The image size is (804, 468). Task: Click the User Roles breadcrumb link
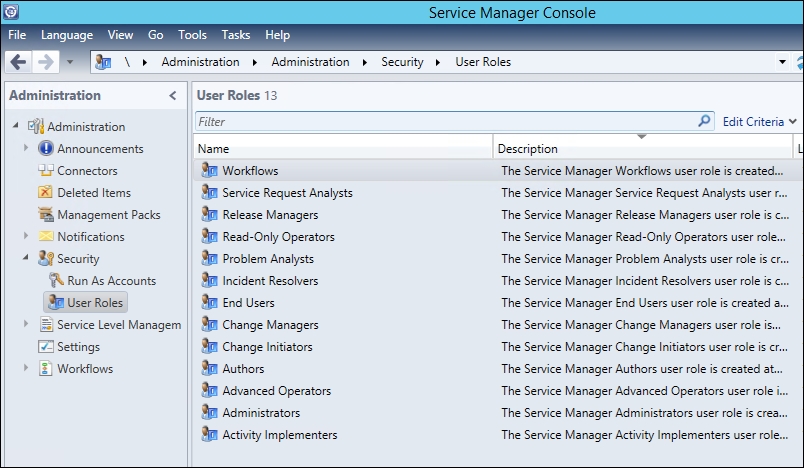point(483,62)
